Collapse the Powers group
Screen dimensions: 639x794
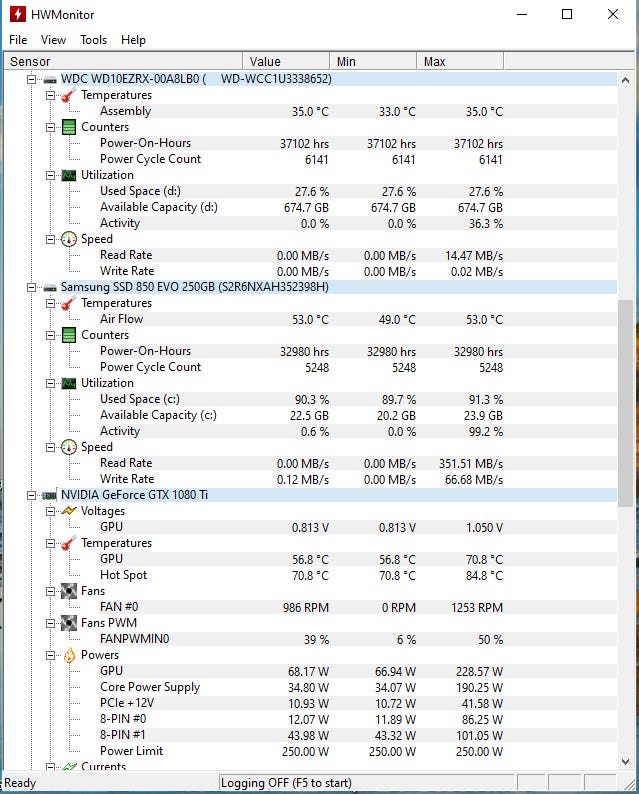click(51, 655)
